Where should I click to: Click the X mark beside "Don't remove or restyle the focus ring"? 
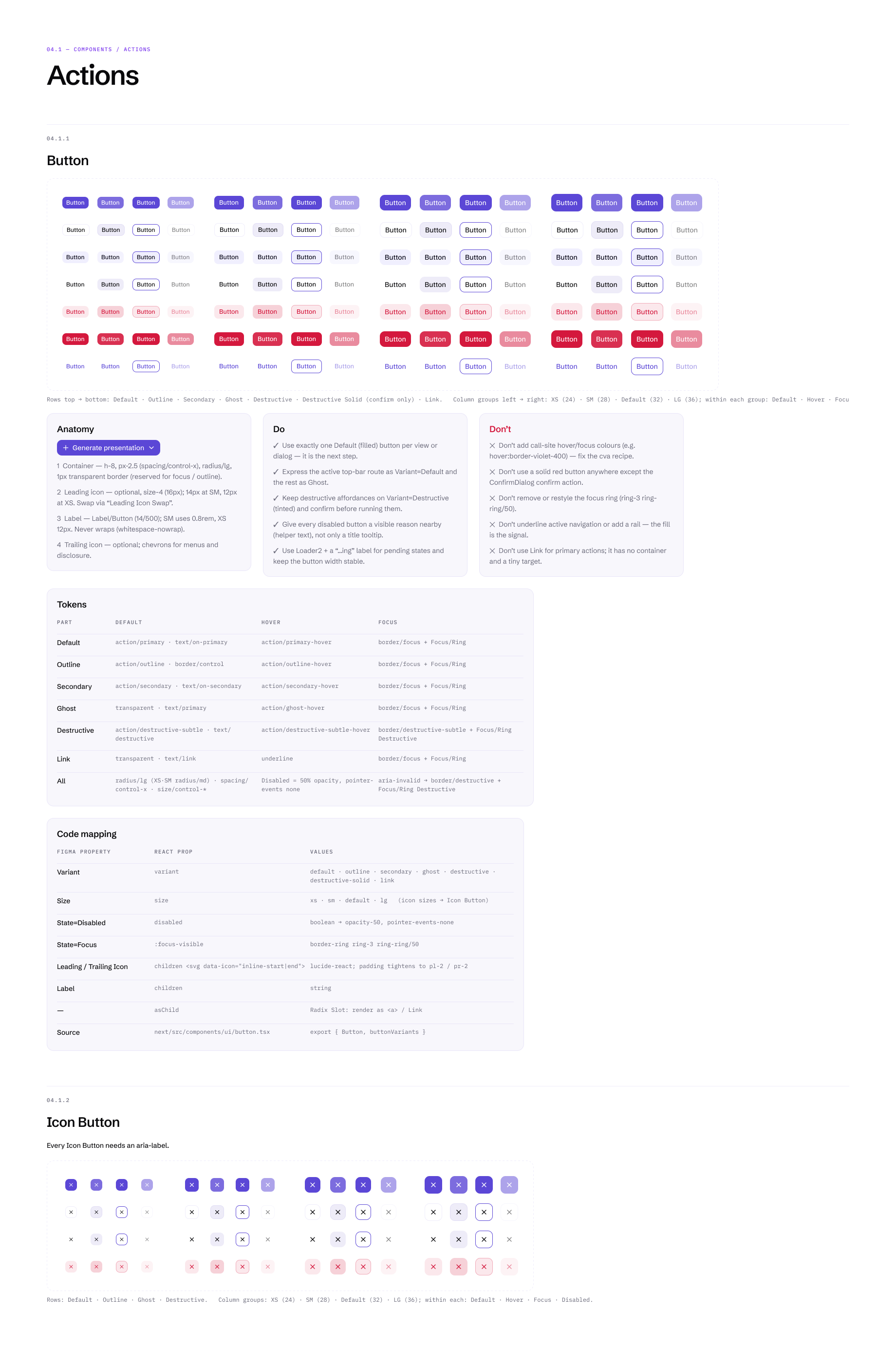tap(492, 498)
